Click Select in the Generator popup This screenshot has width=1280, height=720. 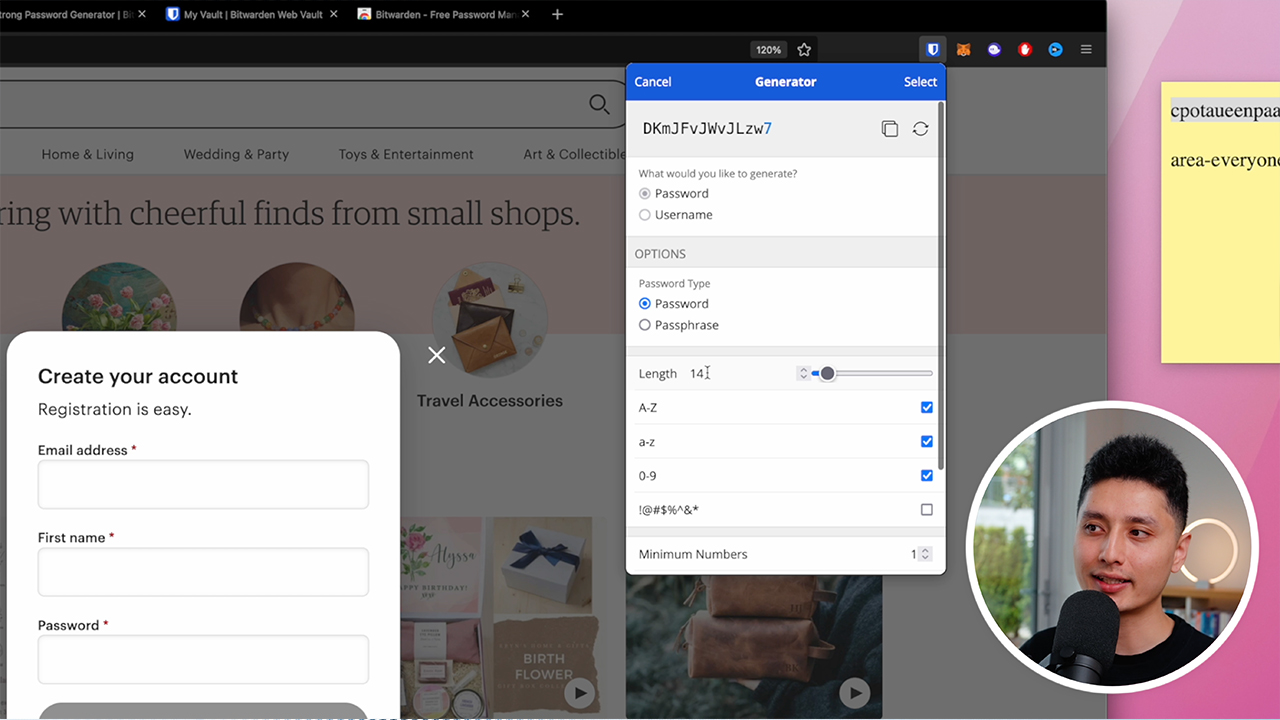920,82
